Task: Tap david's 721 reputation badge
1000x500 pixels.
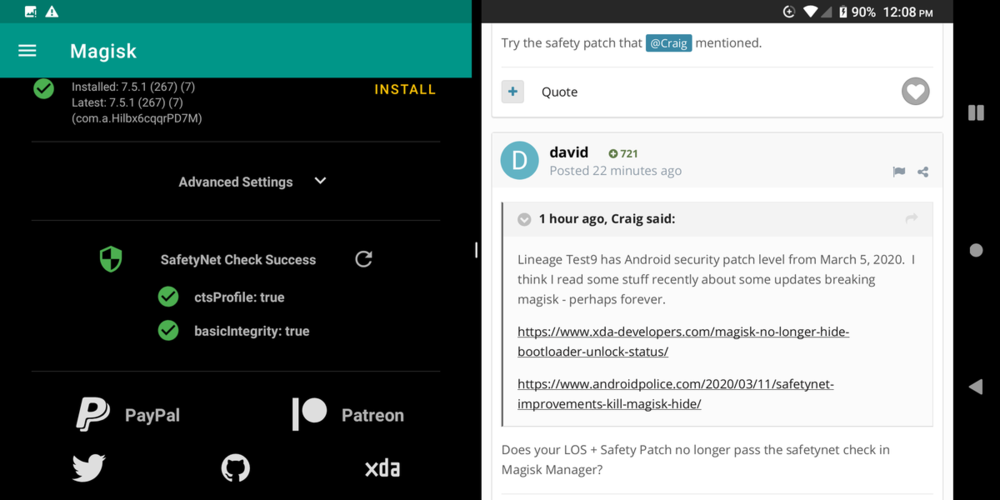Action: (x=623, y=154)
